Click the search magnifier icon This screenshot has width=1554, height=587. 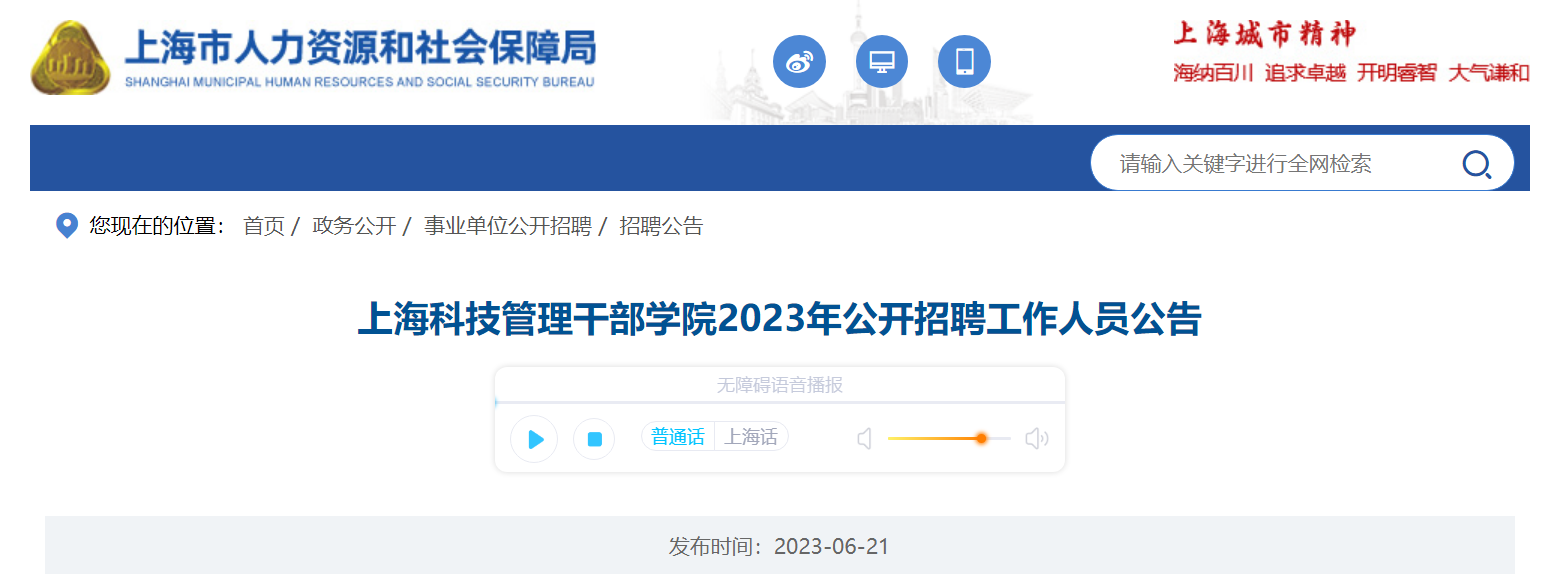click(x=1476, y=164)
